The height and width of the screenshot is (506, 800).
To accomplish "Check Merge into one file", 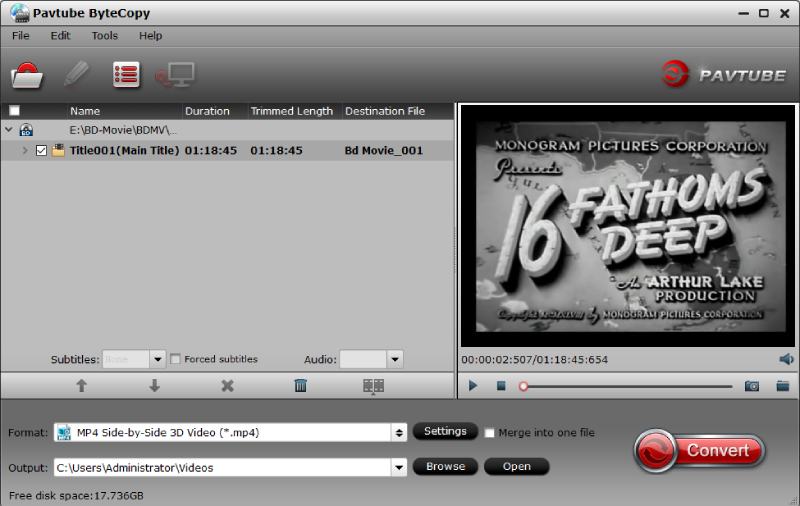I will pyautogui.click(x=489, y=433).
